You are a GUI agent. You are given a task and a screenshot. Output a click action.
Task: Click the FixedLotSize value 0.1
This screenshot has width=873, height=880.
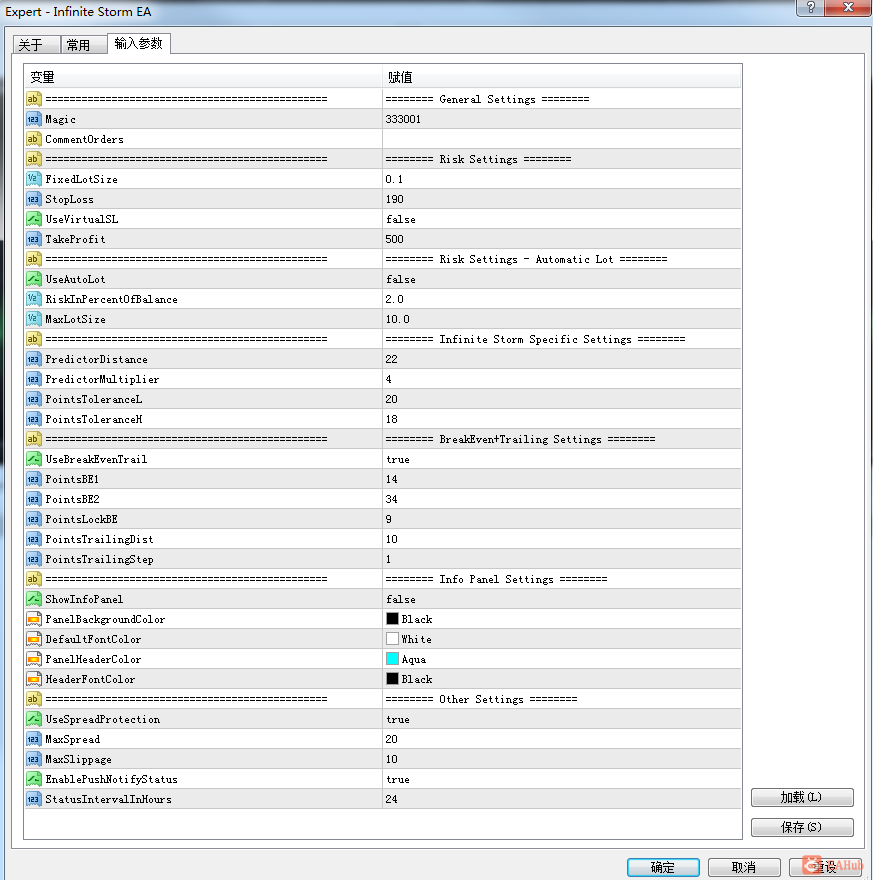point(394,179)
